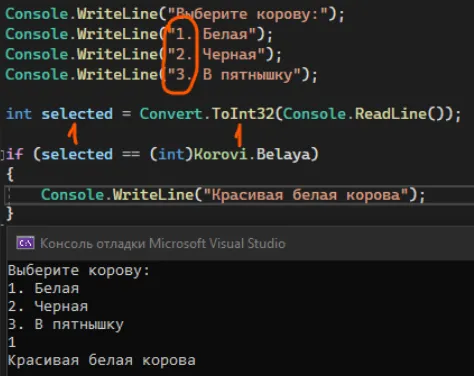Image resolution: width=474 pixels, height=376 pixels.
Task: Click console output line '3. В пятнышку'
Action: pos(66,324)
